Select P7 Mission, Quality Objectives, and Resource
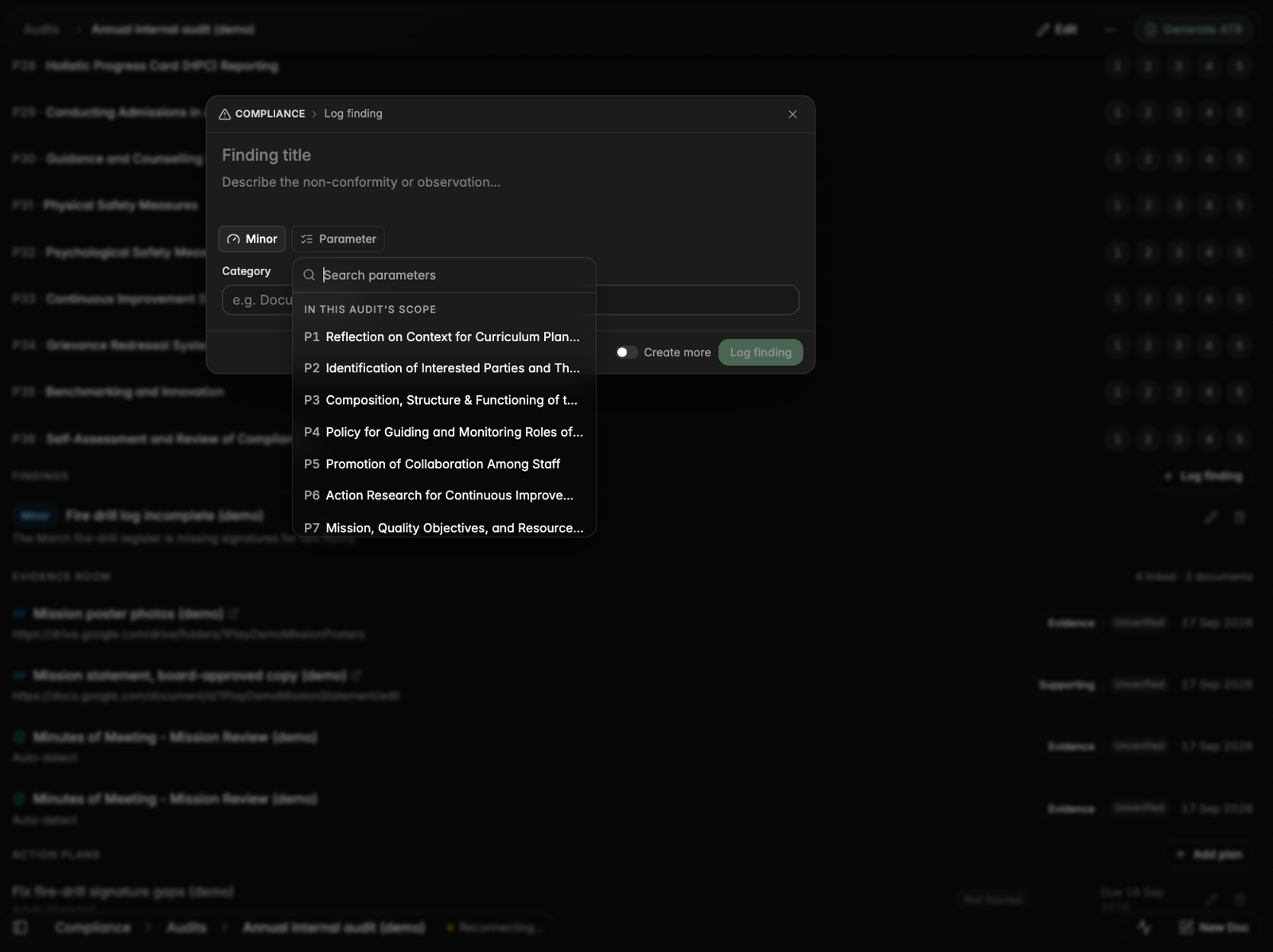The image size is (1273, 952). coord(444,527)
